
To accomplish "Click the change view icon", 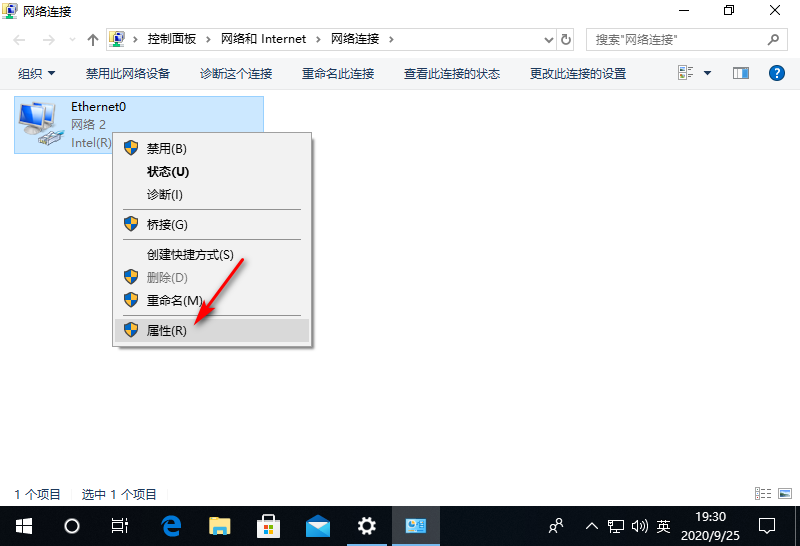I will click(x=685, y=73).
